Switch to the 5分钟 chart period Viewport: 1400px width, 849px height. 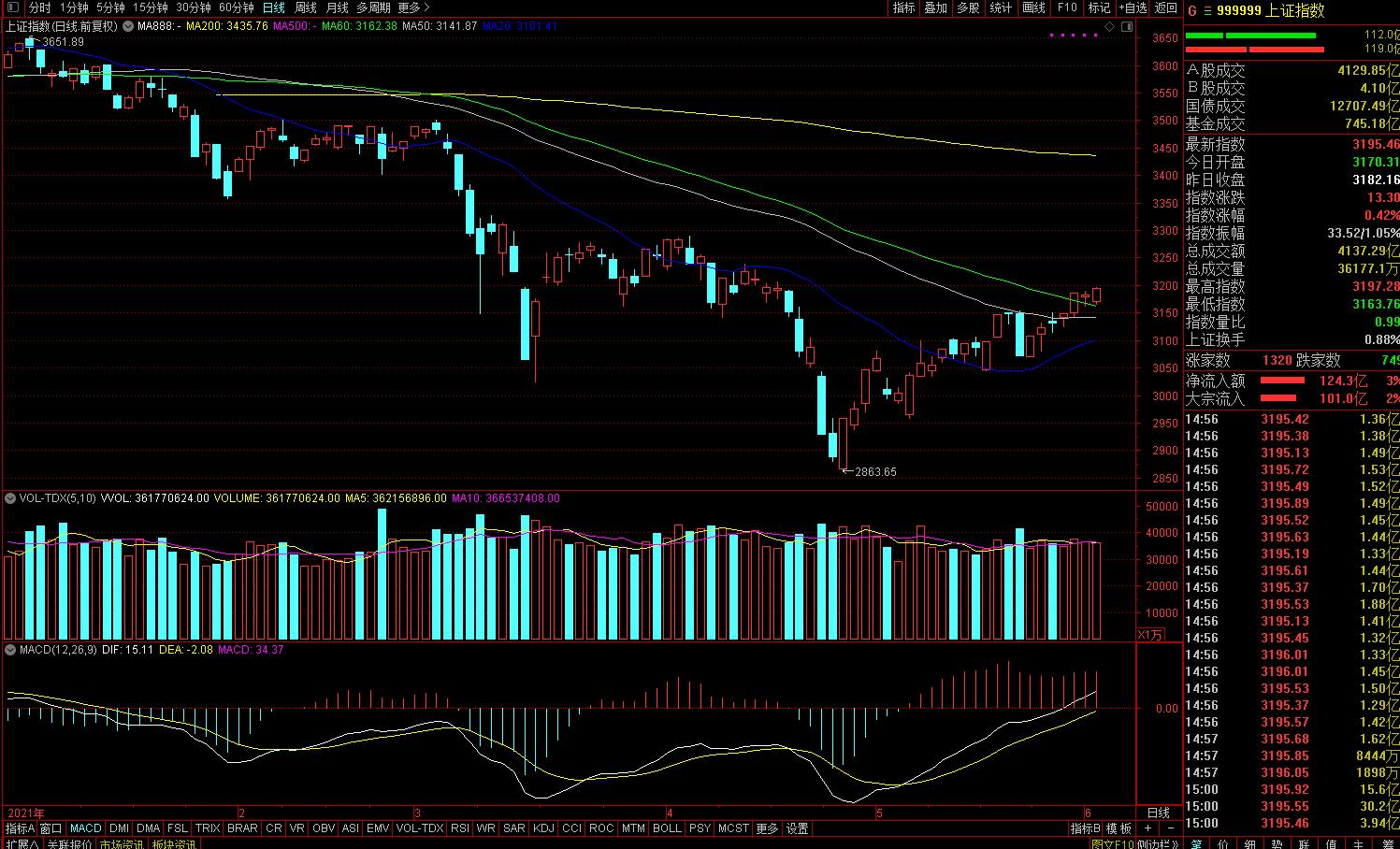(110, 7)
